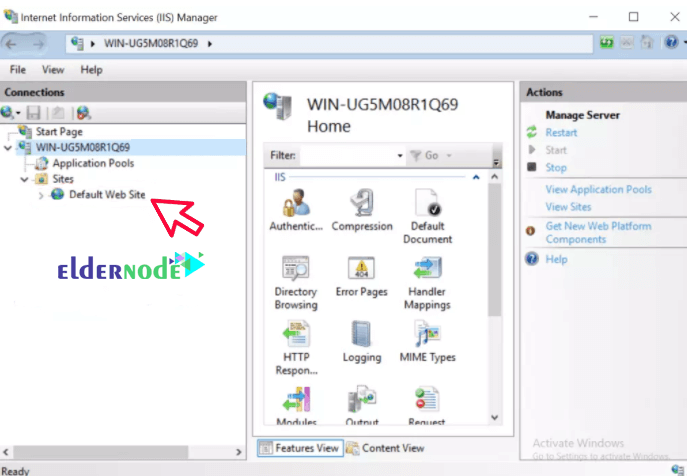Open the Directory Browsing feature

click(x=296, y=282)
